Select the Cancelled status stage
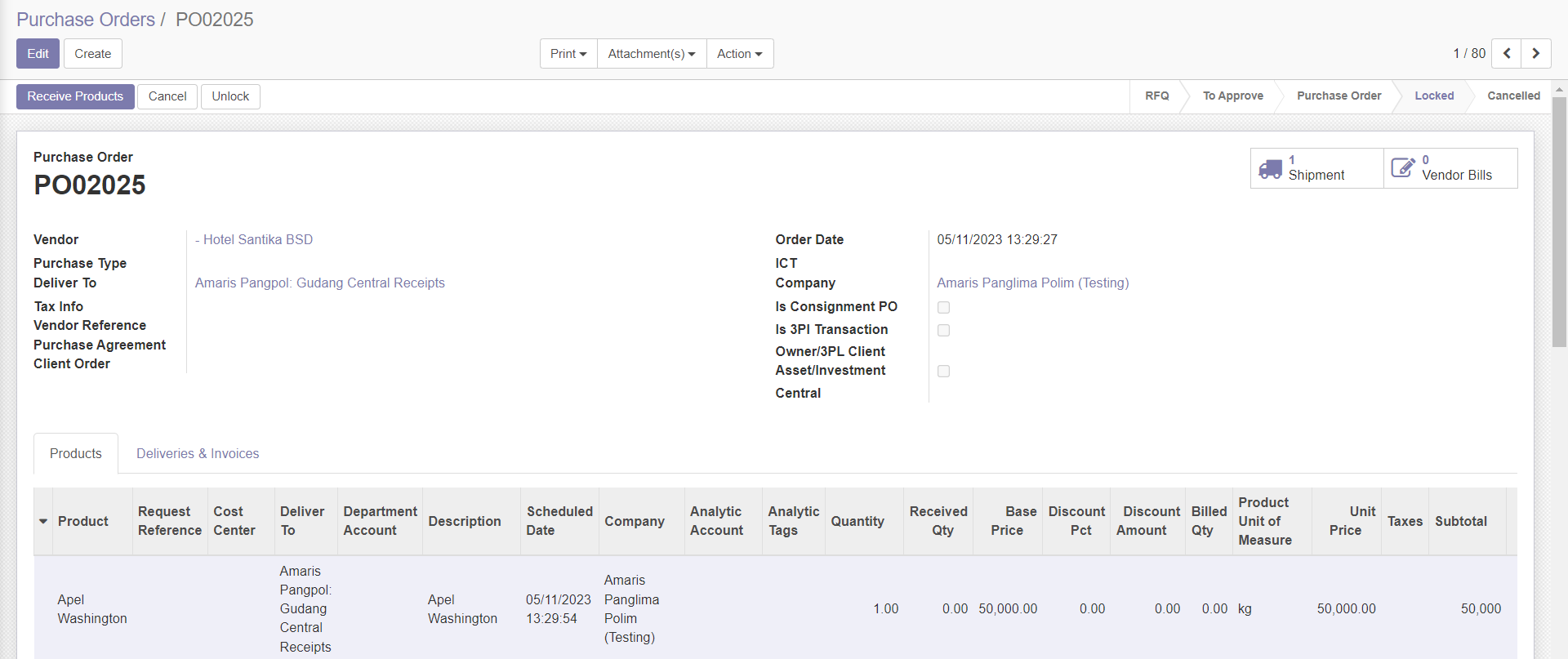The height and width of the screenshot is (659, 1568). pos(1513,96)
